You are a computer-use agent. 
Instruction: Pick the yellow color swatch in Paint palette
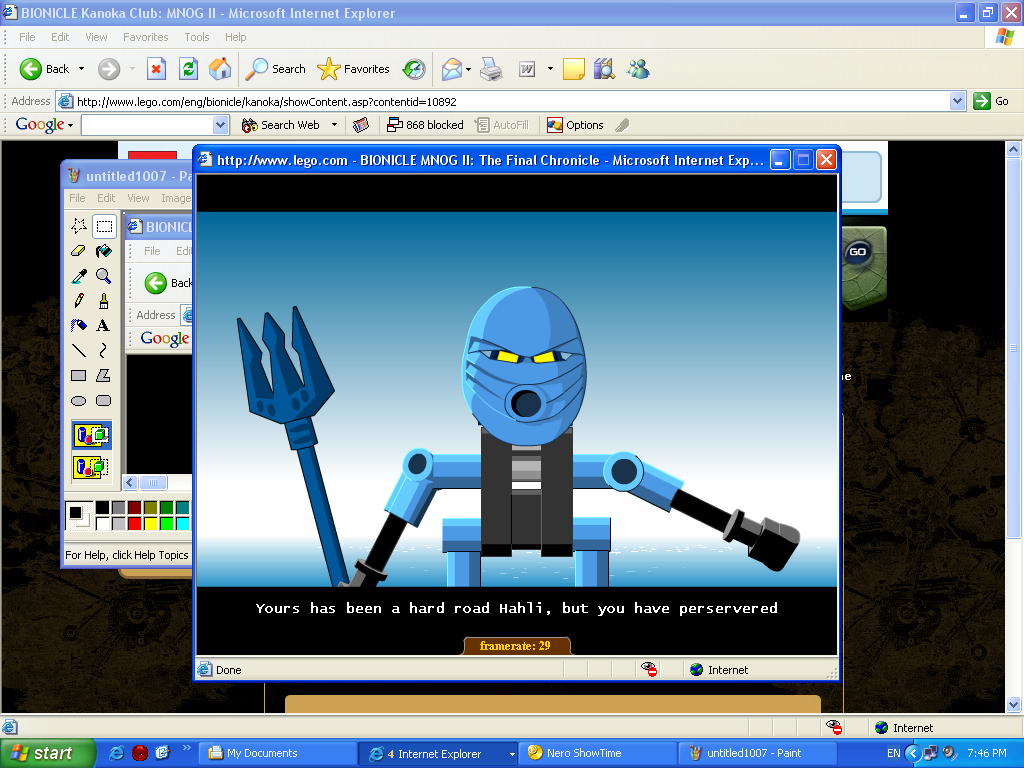click(151, 523)
